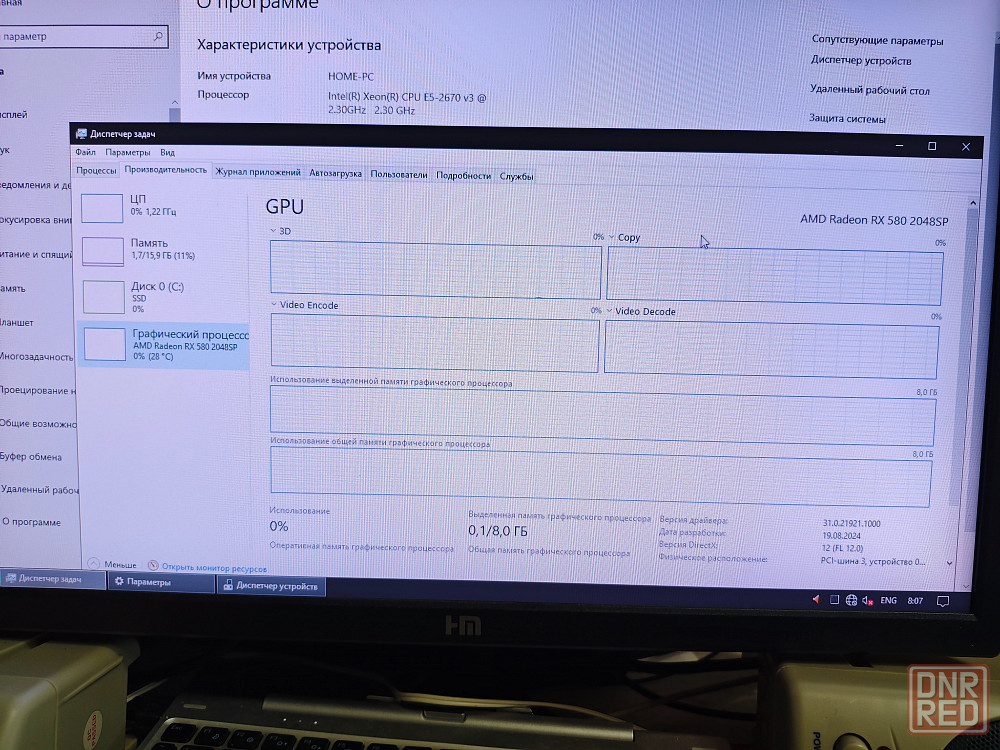The image size is (1000, 750).
Task: Select О программе in the Settings sidebar
Action: point(31,522)
